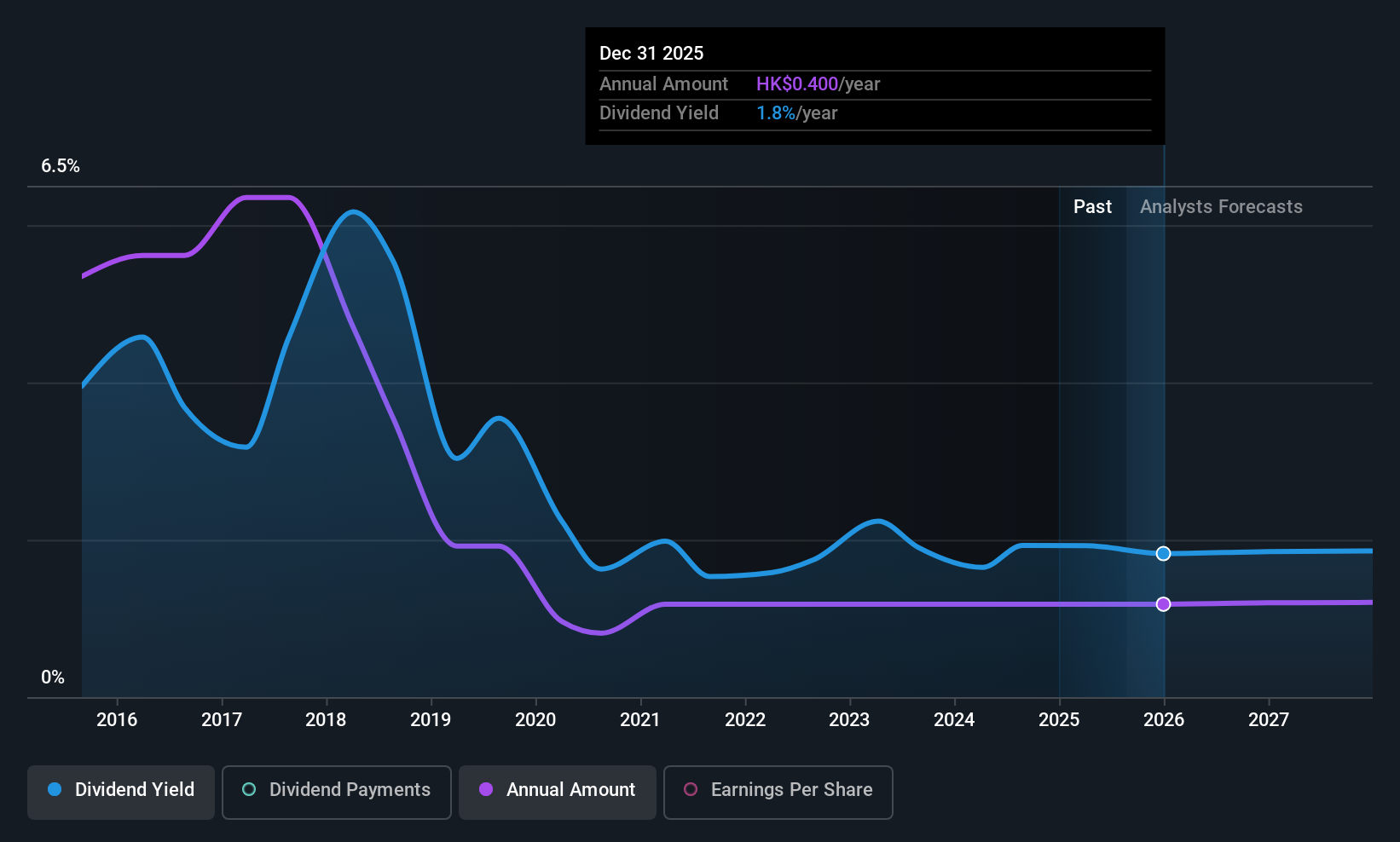Click the Past region label
Image resolution: width=1400 pixels, height=842 pixels.
[1092, 207]
